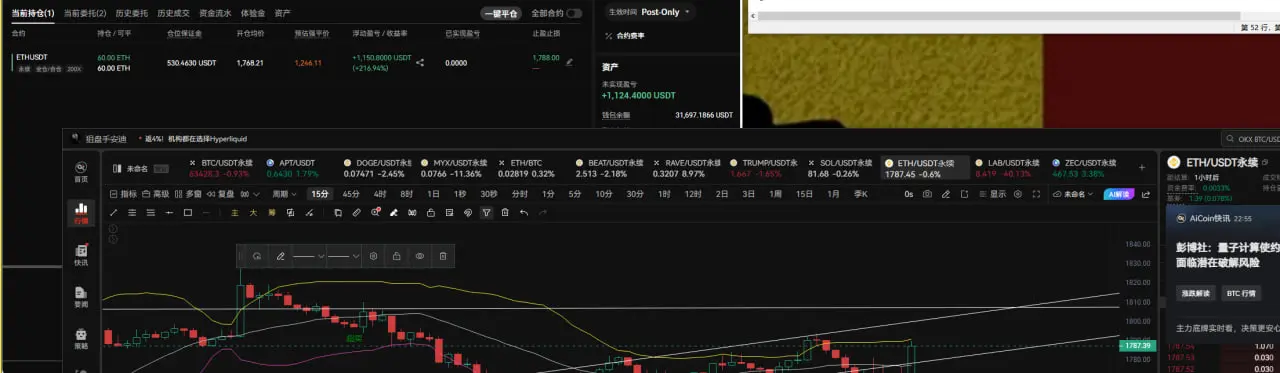1280x373 pixels.
Task: Select the trend line drawing tool
Action: tap(113, 212)
